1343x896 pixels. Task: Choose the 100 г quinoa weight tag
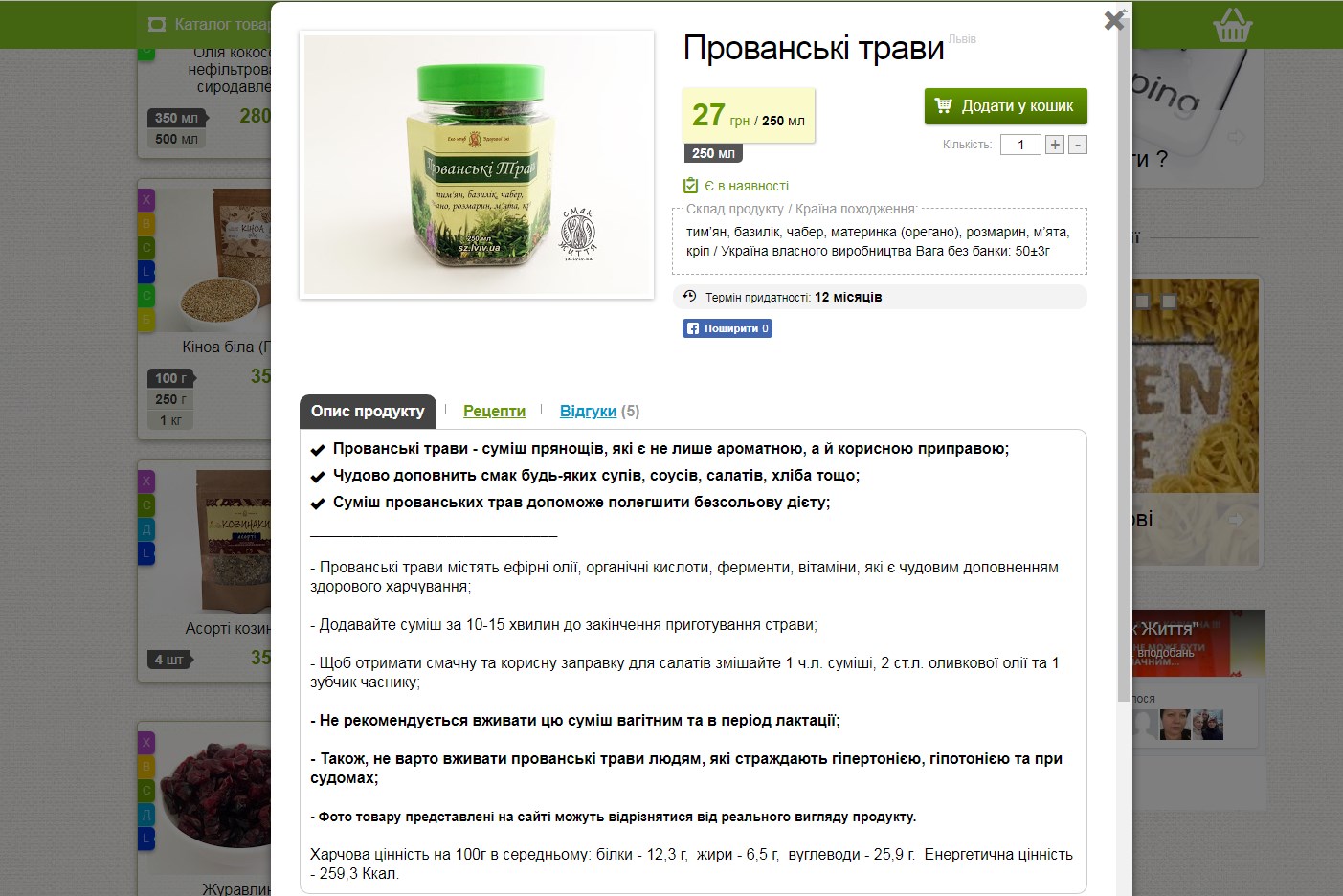(x=171, y=378)
